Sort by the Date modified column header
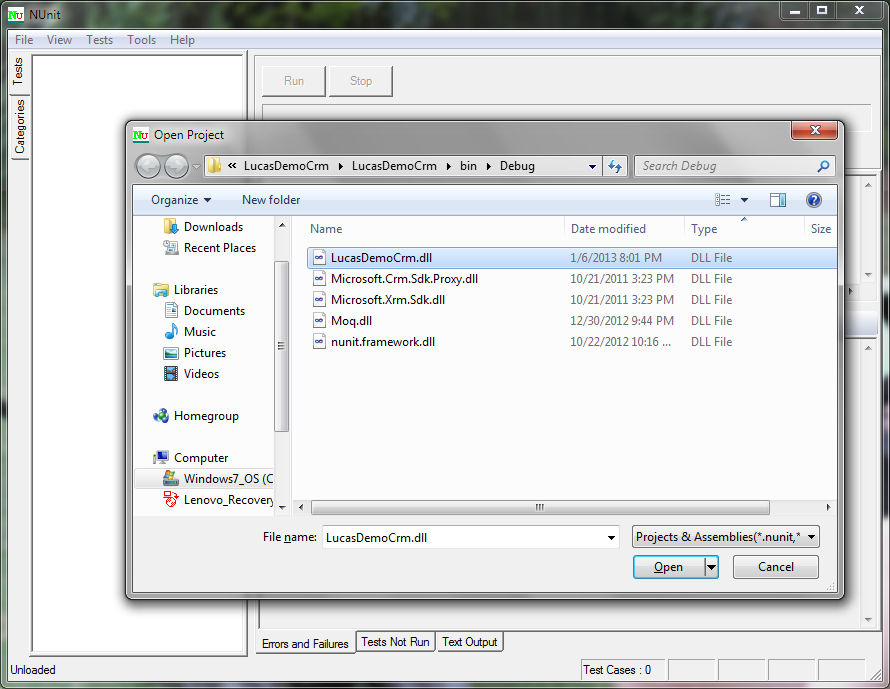The image size is (890, 689). click(x=624, y=229)
